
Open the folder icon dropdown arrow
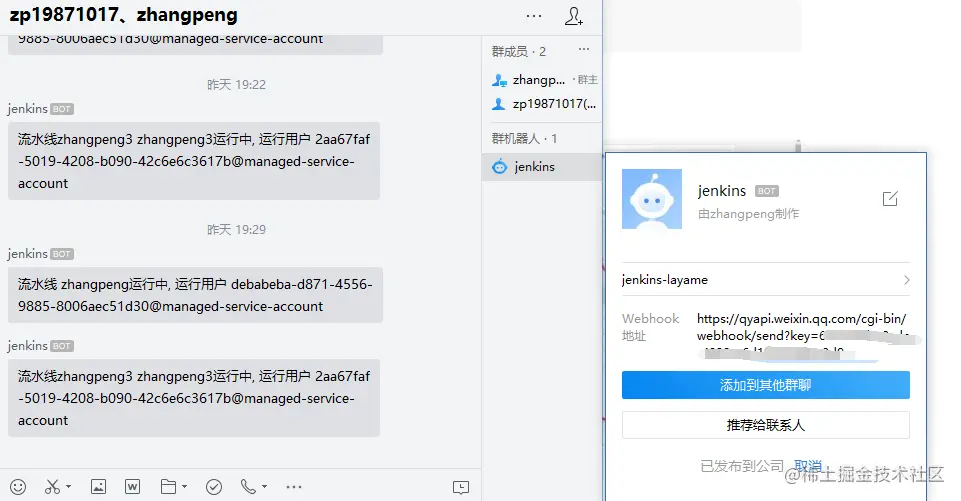[x=184, y=486]
